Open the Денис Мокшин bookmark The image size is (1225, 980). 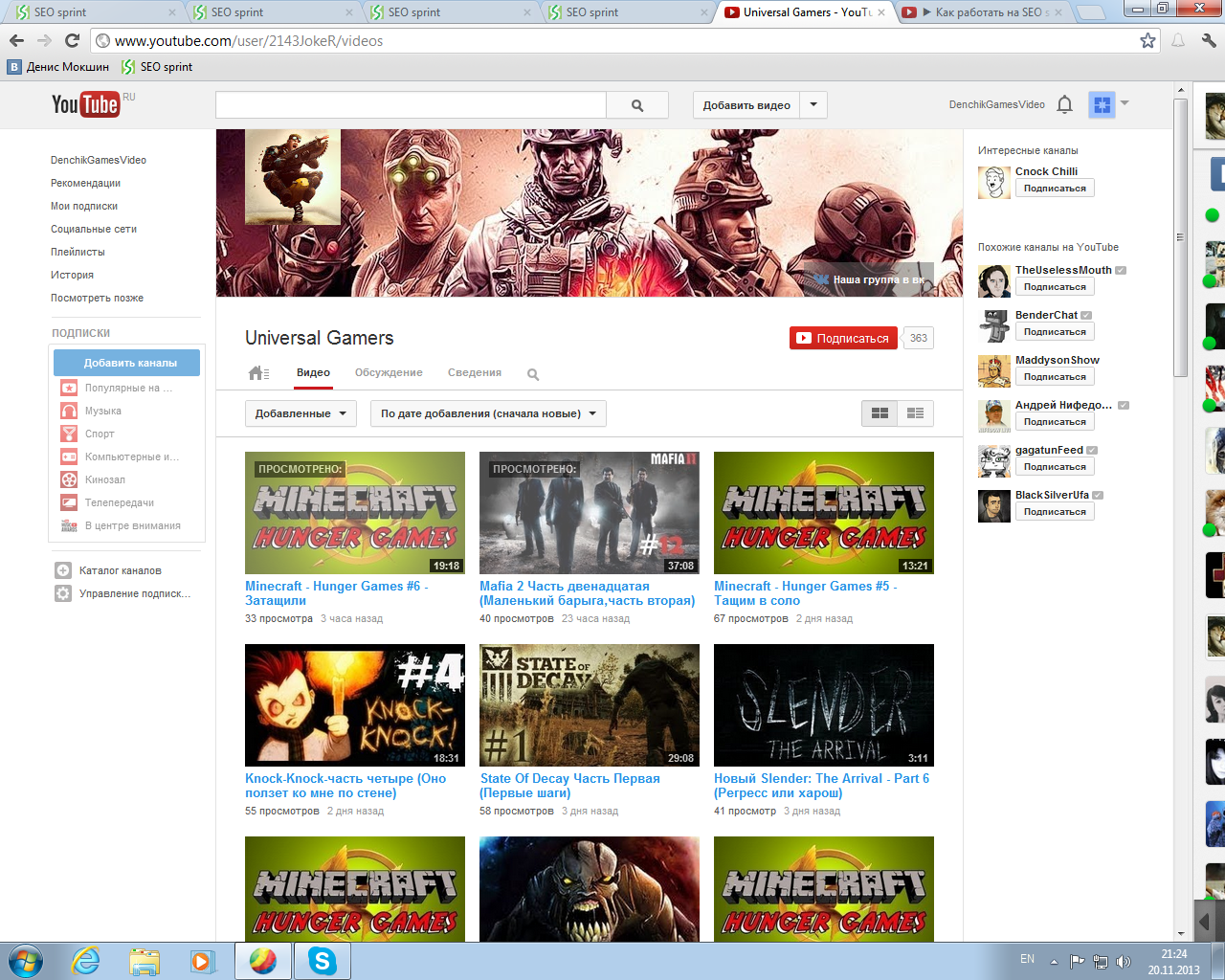[58, 67]
